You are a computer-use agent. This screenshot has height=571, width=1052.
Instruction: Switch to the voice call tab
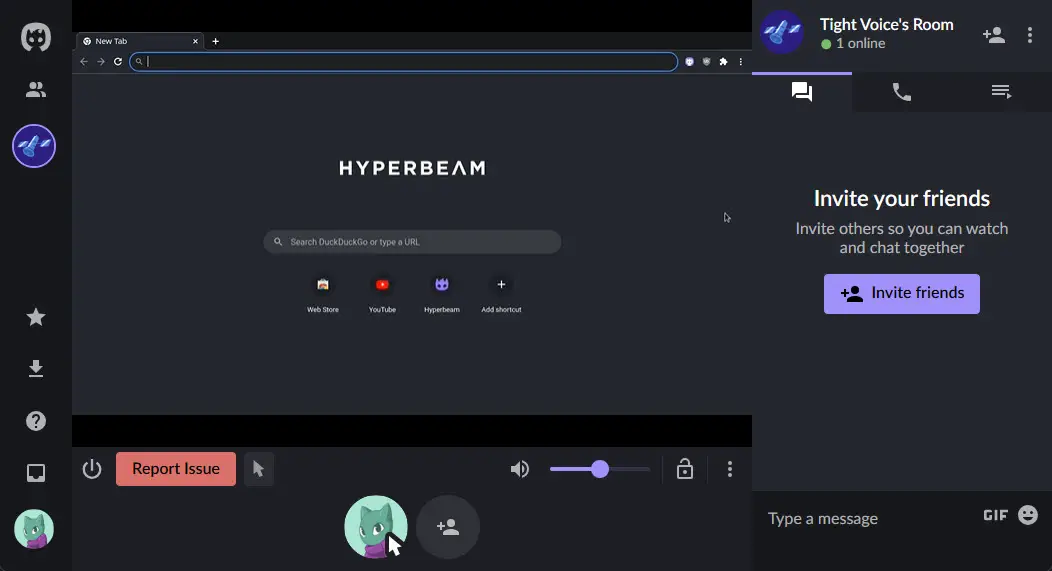(902, 92)
